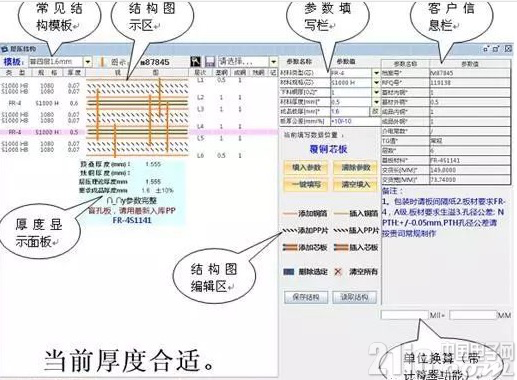Open the material thickness 0.5 dropdown
Image resolution: width=517 pixels, height=380 pixels.
(x=376, y=102)
